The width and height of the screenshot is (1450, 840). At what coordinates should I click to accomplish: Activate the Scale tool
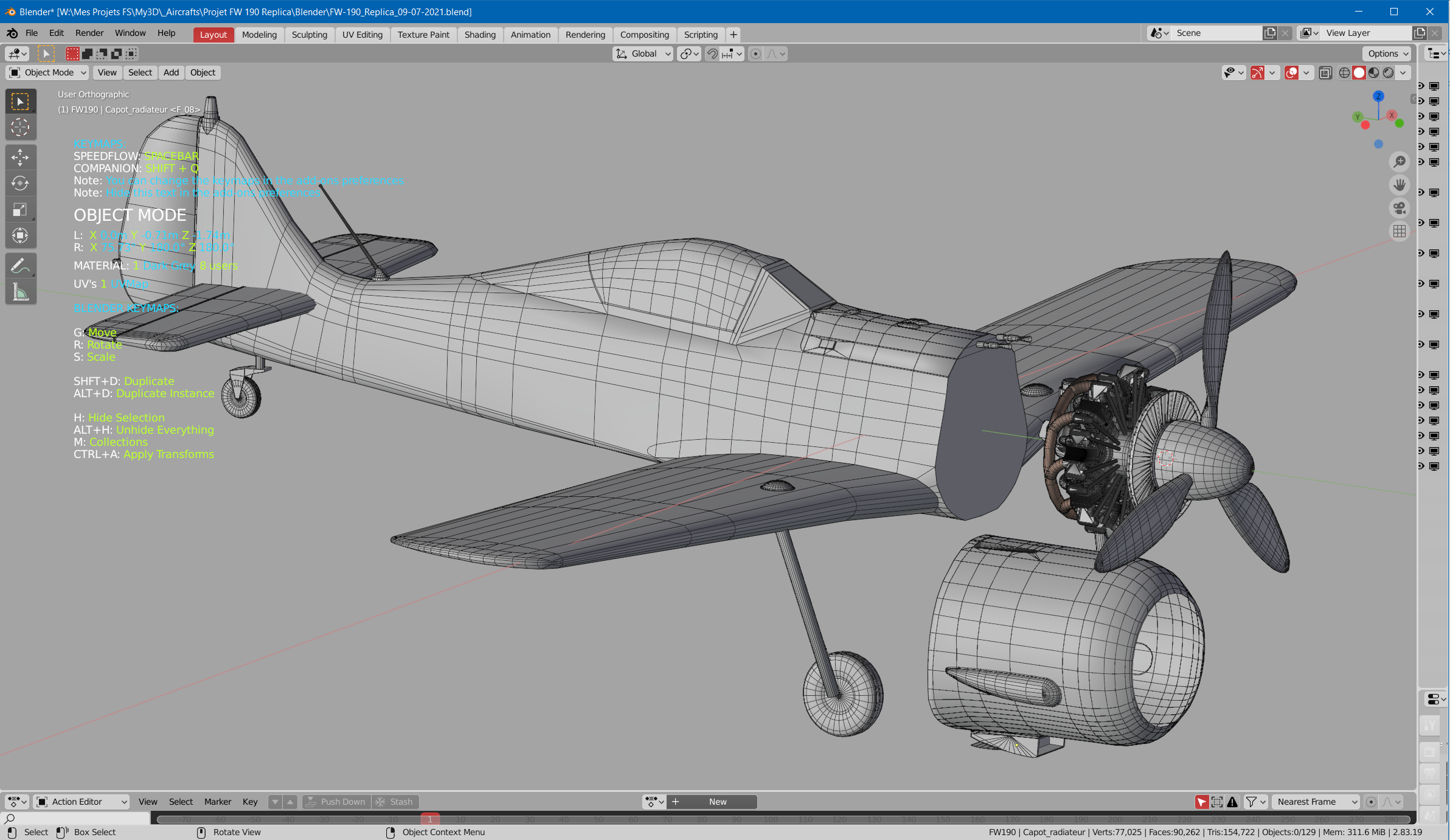click(x=21, y=209)
